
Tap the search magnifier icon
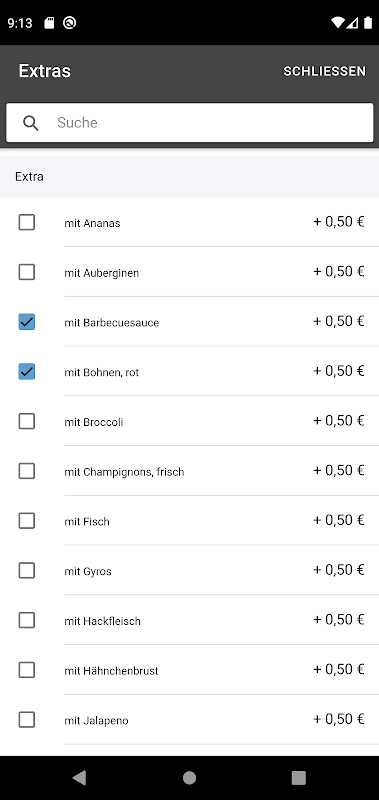31,123
